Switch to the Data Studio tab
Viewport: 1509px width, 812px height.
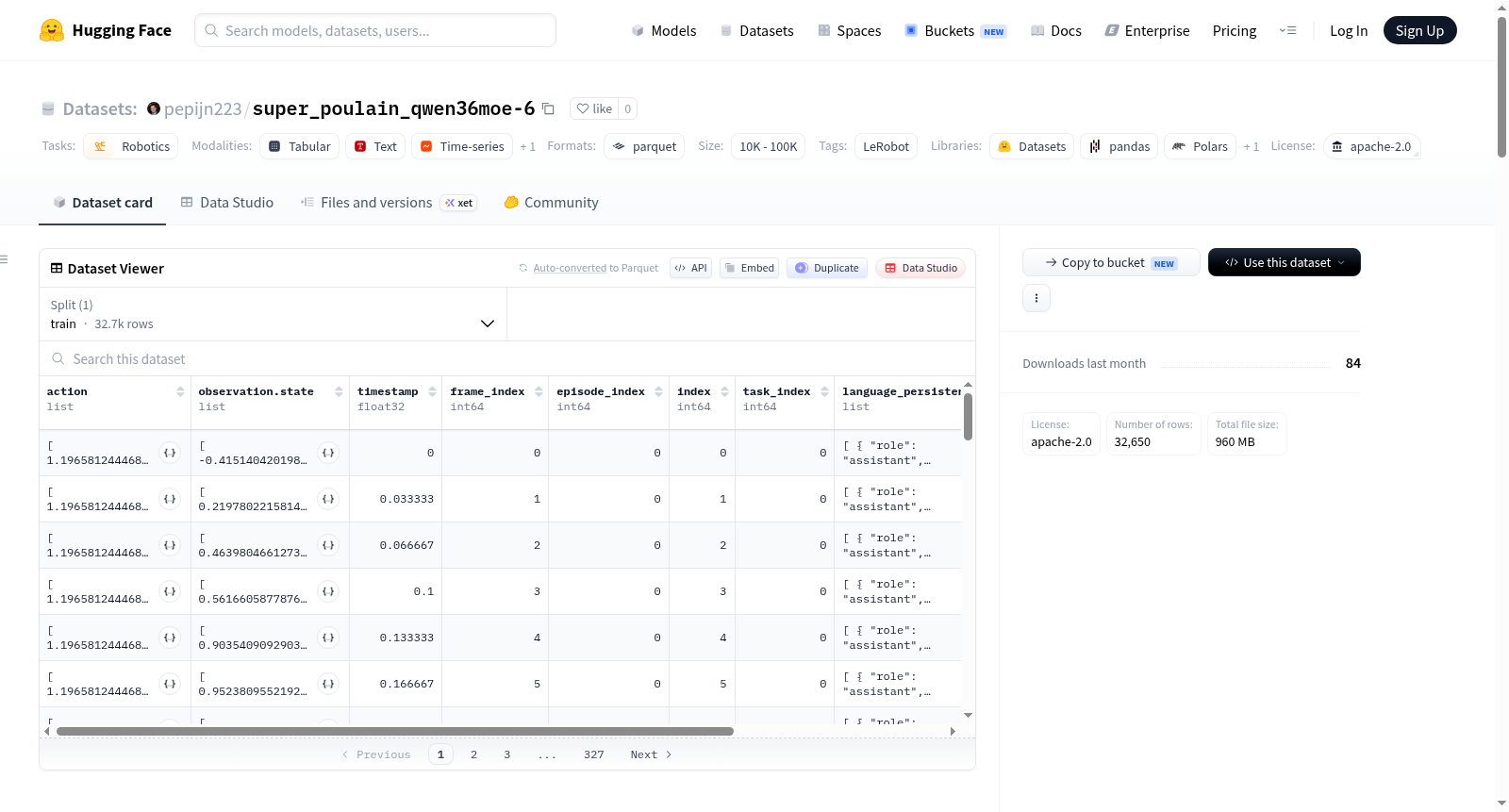(227, 202)
